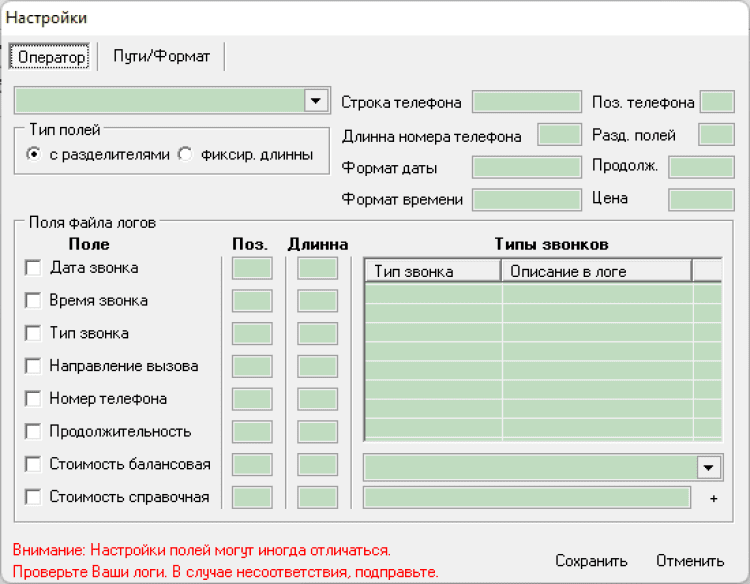
Task: Click the Строка телефона input field
Action: [x=527, y=102]
